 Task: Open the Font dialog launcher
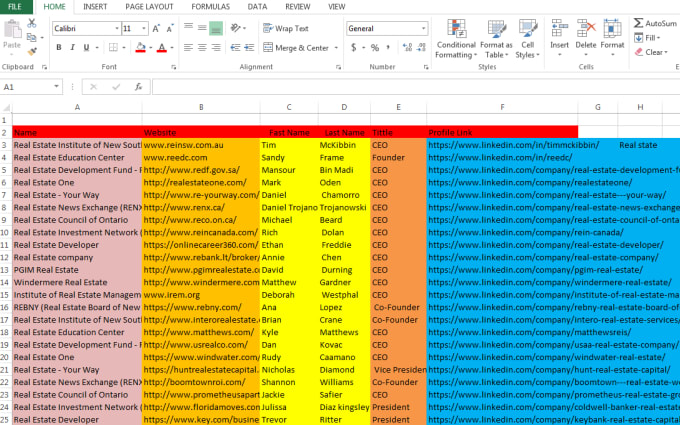173,67
